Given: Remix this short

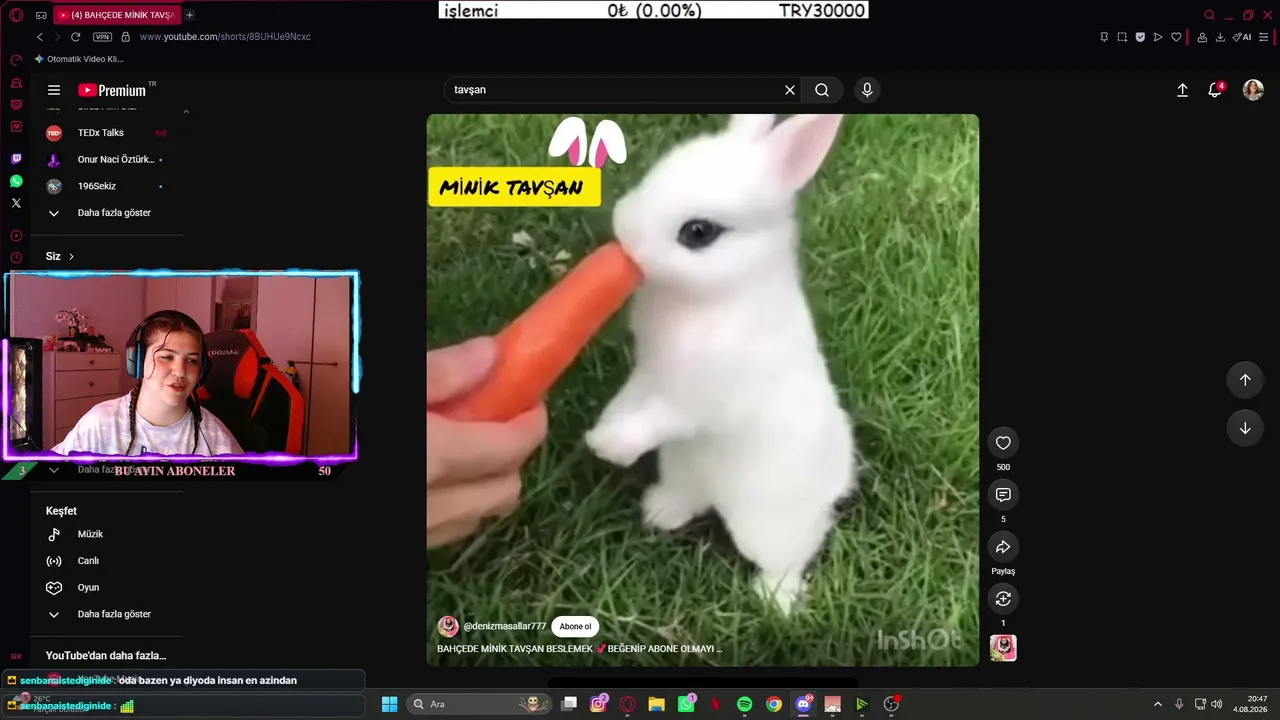Looking at the screenshot, I should click(x=1003, y=599).
